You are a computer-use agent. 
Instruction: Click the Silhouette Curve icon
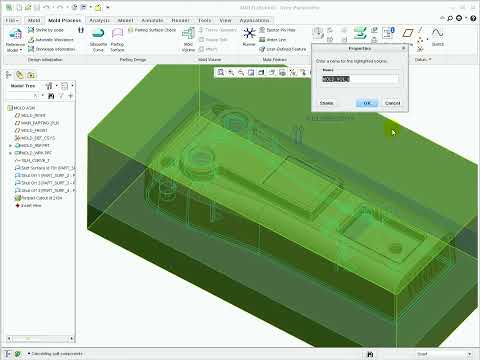98,33
